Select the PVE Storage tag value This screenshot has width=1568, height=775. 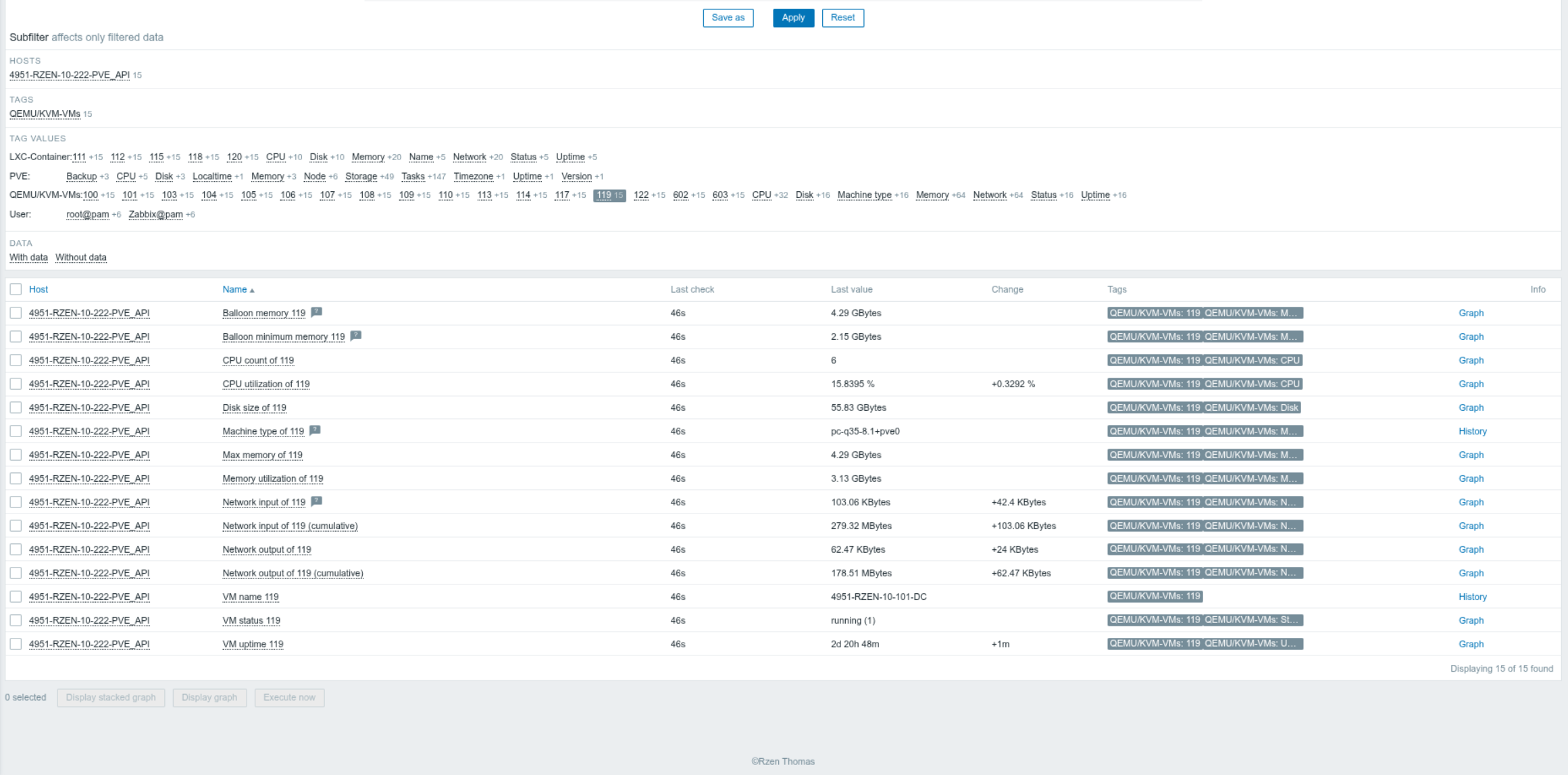361,176
